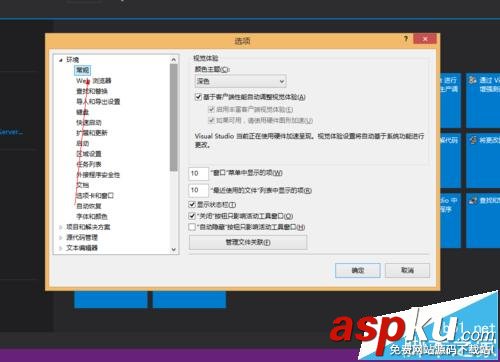This screenshot has height=362, width=500.
Task: Select the 外接程序安全性 tree item
Action: coord(98,175)
